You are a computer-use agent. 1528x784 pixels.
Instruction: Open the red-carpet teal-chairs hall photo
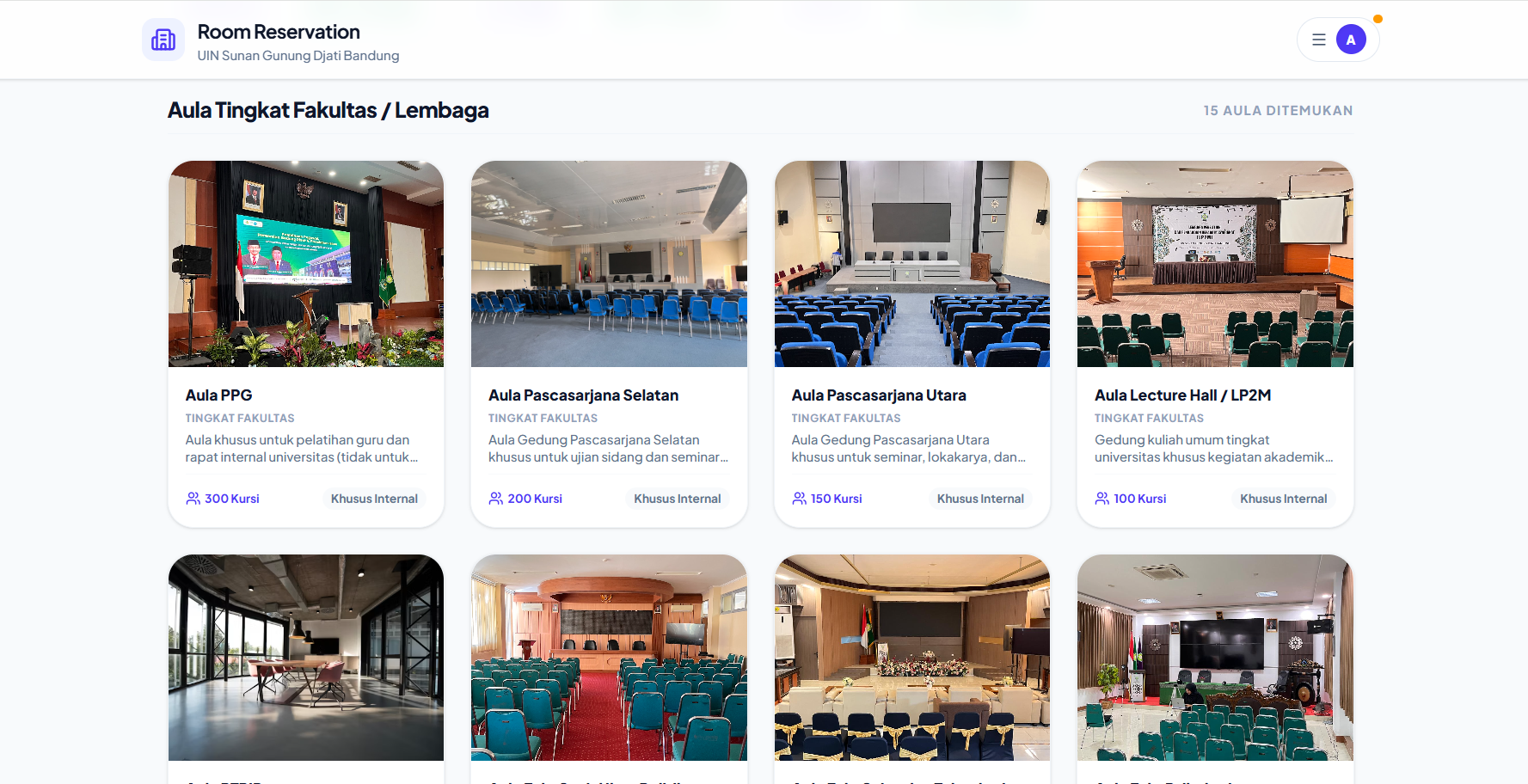pos(609,658)
